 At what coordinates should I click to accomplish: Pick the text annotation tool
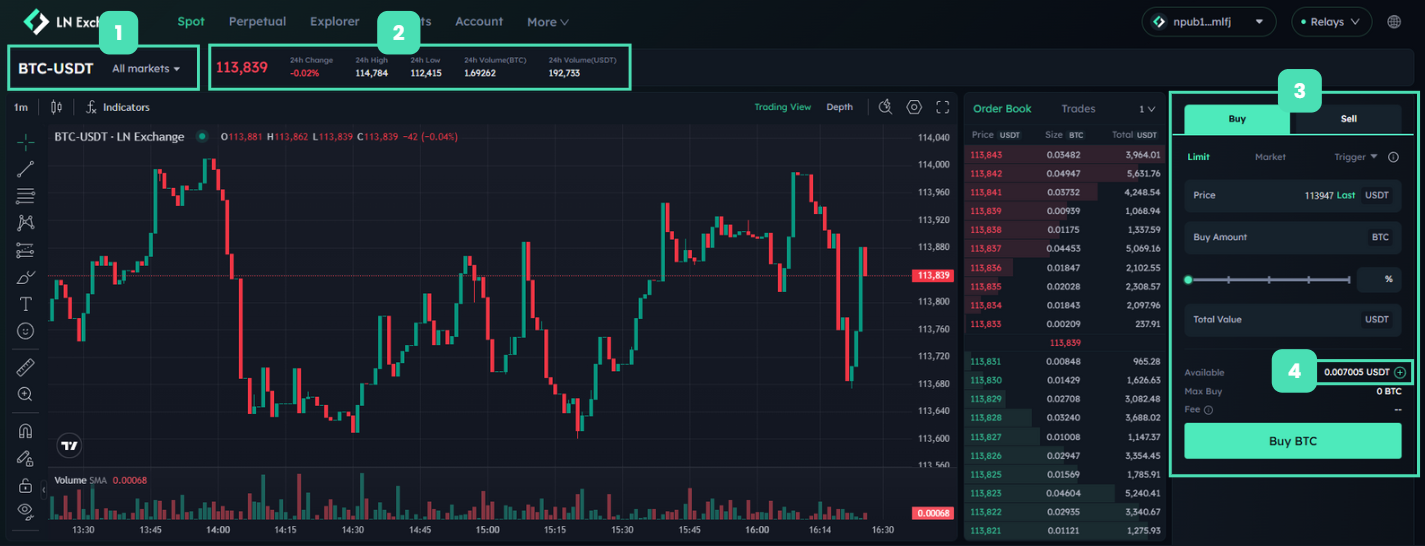pos(26,304)
